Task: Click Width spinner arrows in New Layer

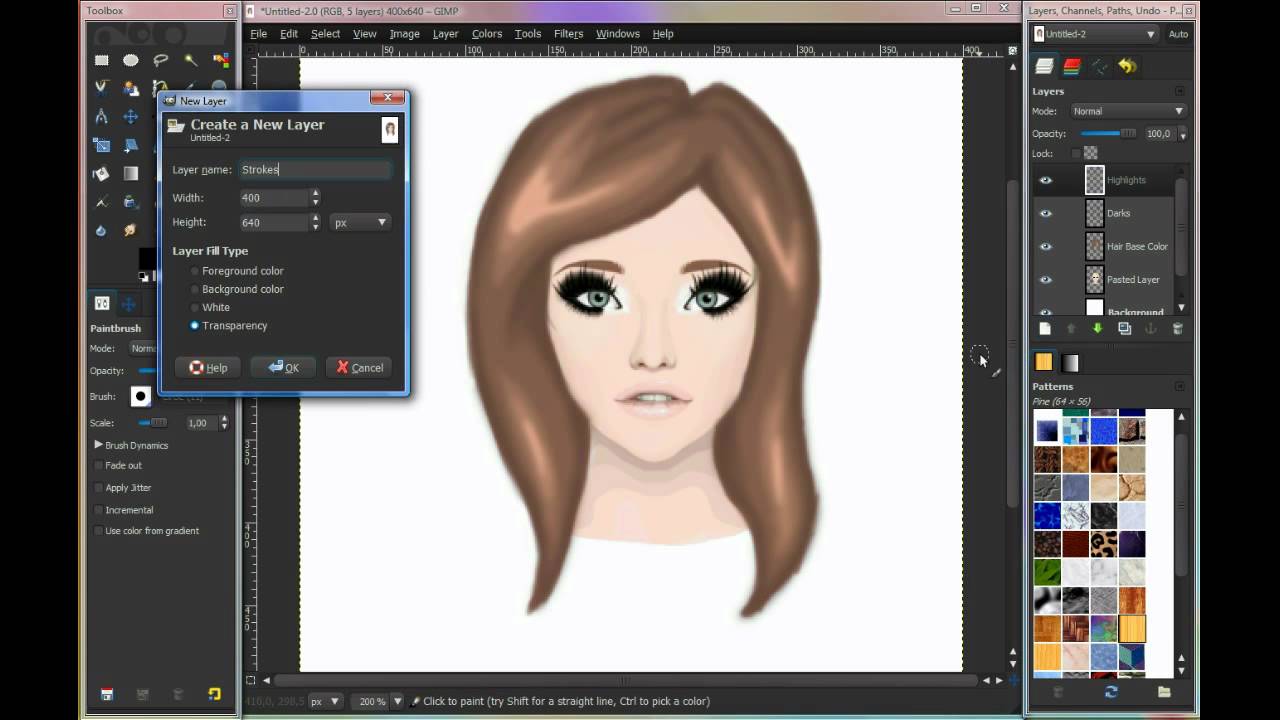Action: point(315,197)
